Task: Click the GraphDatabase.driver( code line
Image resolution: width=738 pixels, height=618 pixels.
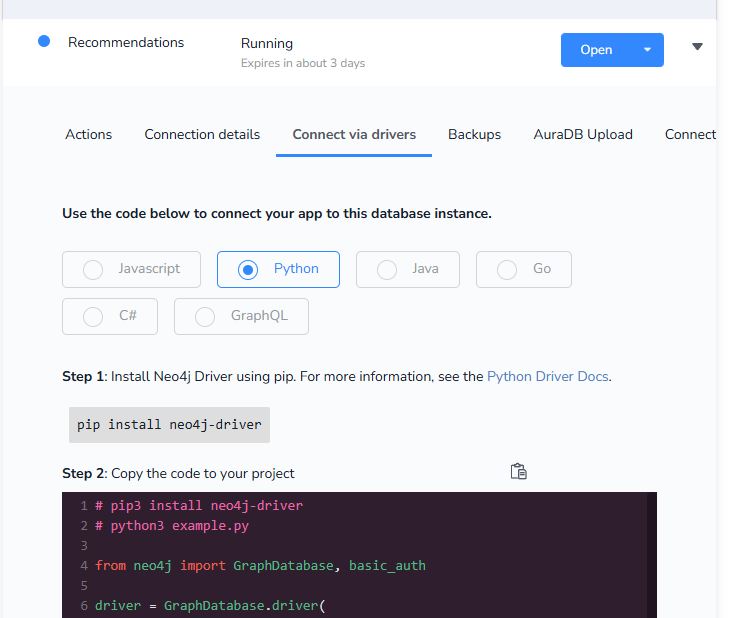Action: point(210,605)
